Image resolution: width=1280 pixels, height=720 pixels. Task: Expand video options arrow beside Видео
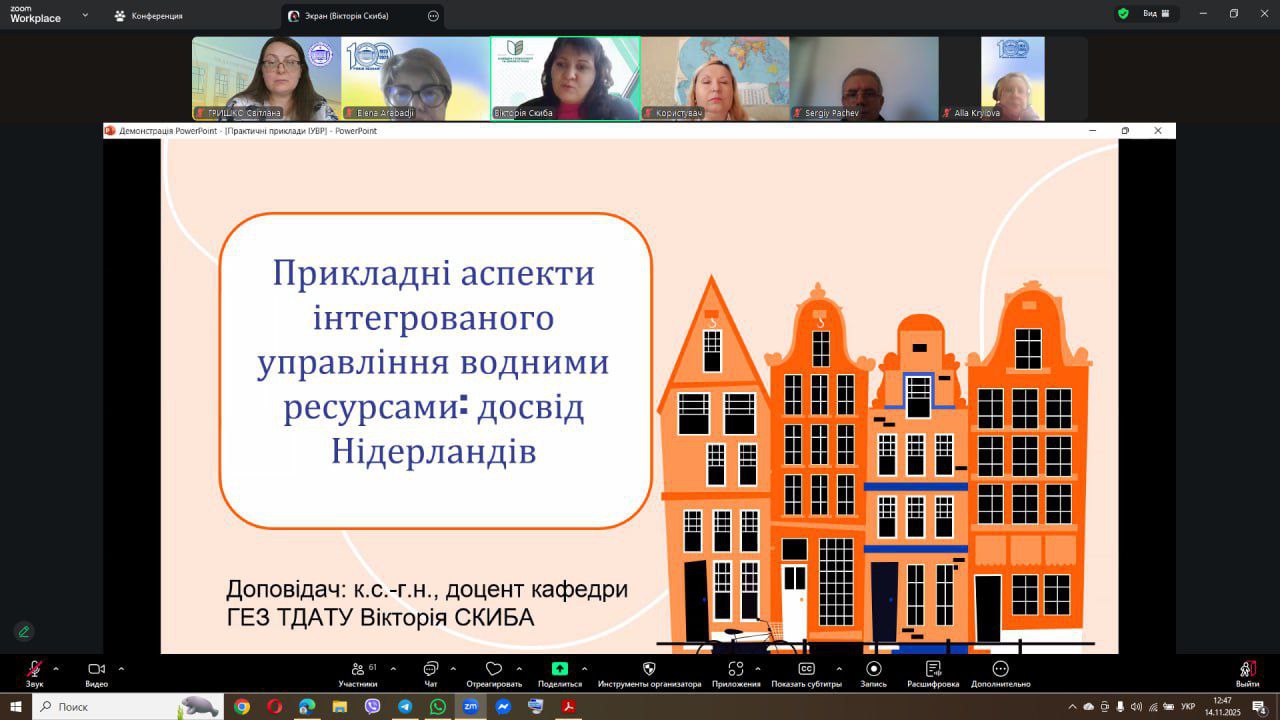[121, 668]
